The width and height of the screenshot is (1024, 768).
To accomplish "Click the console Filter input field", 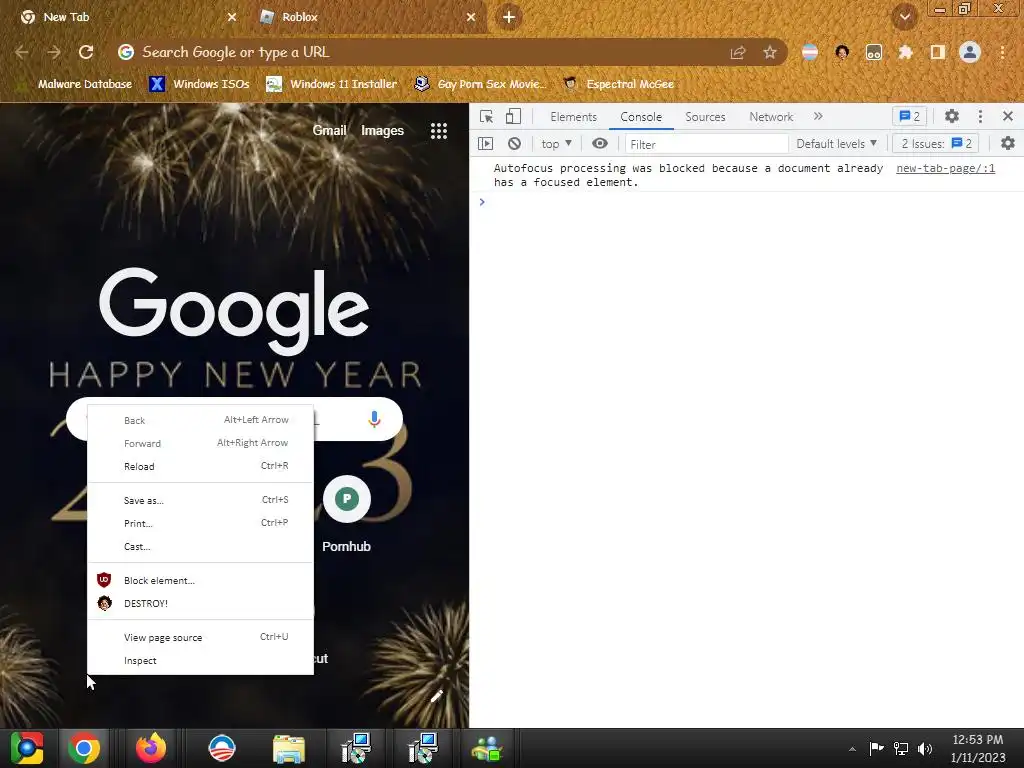I will pos(707,144).
